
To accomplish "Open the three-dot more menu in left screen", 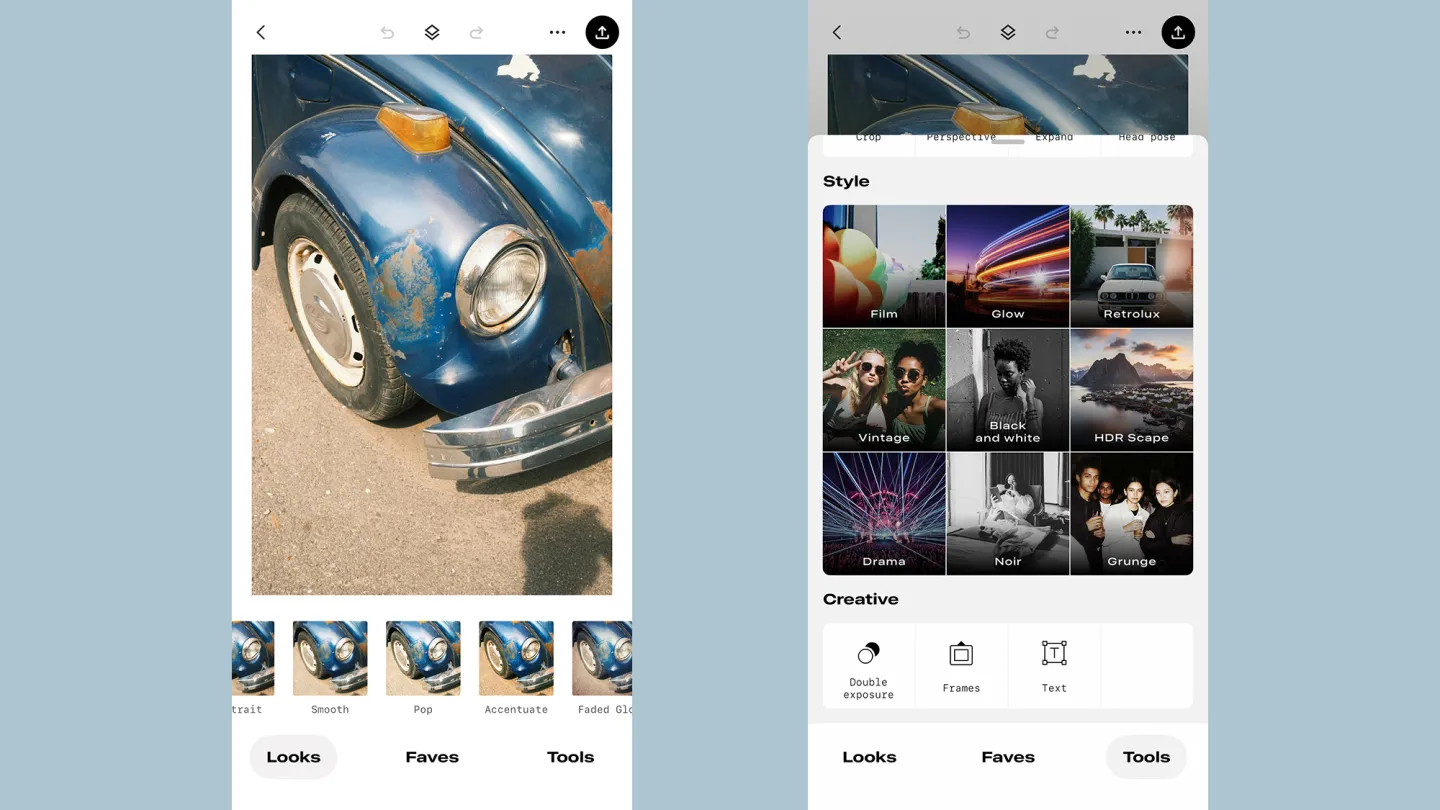I will click(x=557, y=32).
